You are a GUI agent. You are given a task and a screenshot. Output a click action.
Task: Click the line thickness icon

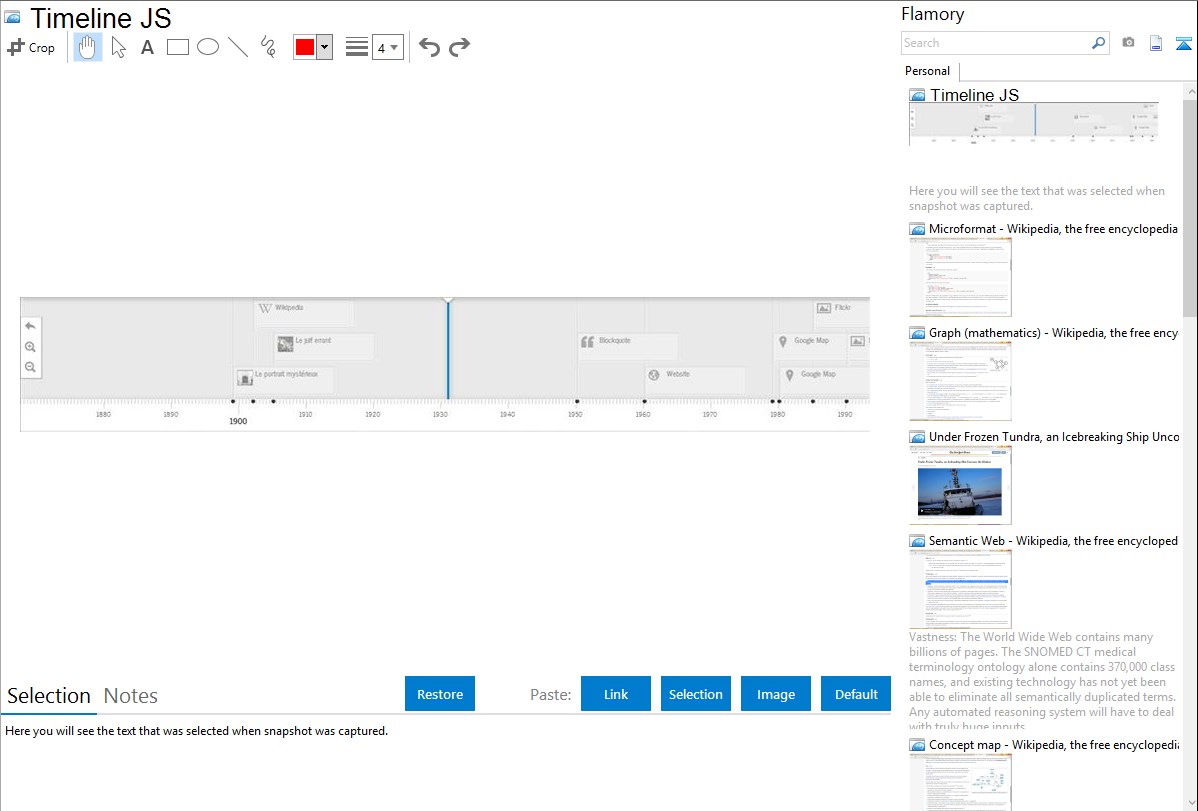click(356, 47)
